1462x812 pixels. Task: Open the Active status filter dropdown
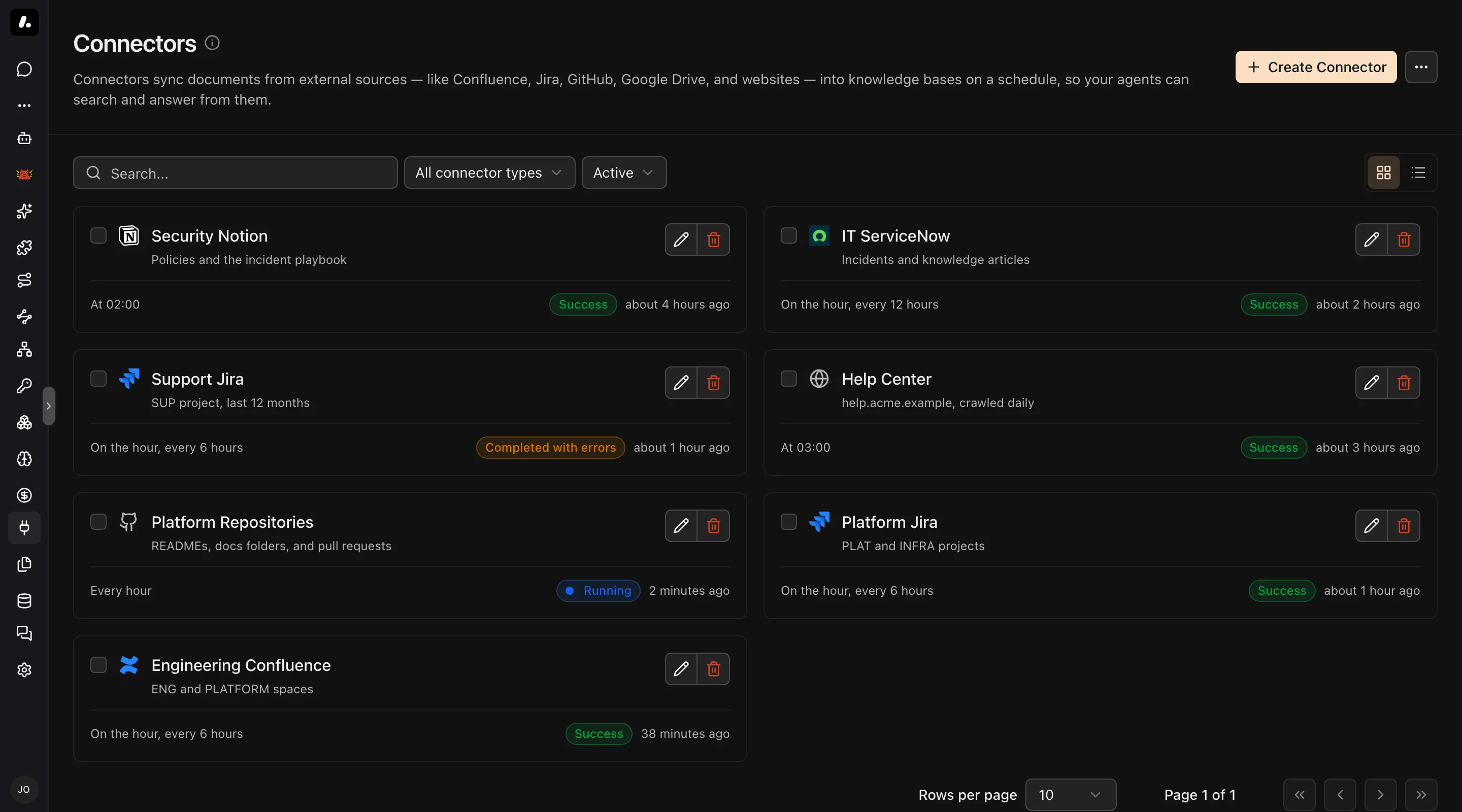(624, 173)
